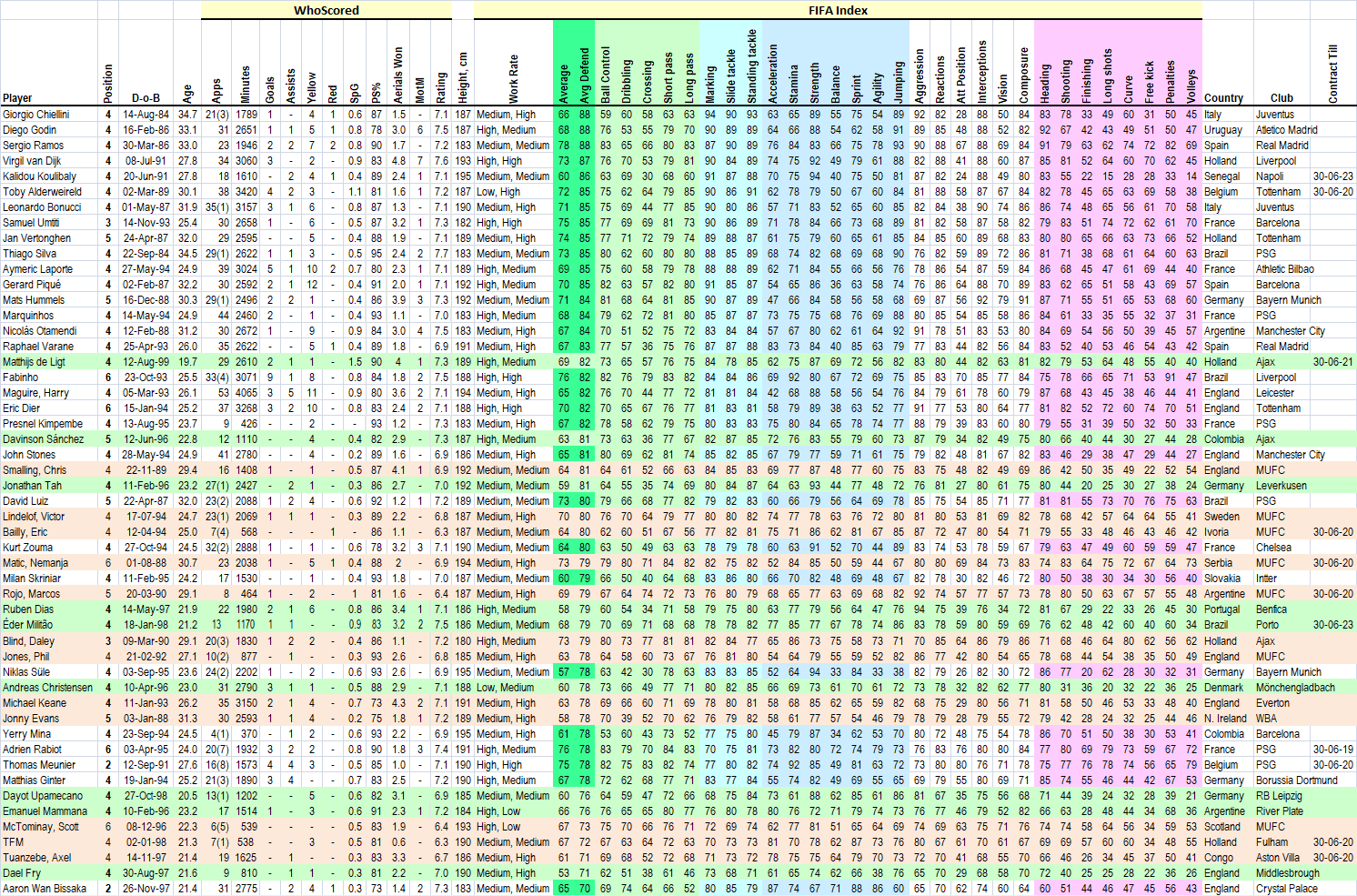The height and width of the screenshot is (896, 1357).
Task: Select the Kalidou Koulibaly name cell
Action: pos(49,176)
